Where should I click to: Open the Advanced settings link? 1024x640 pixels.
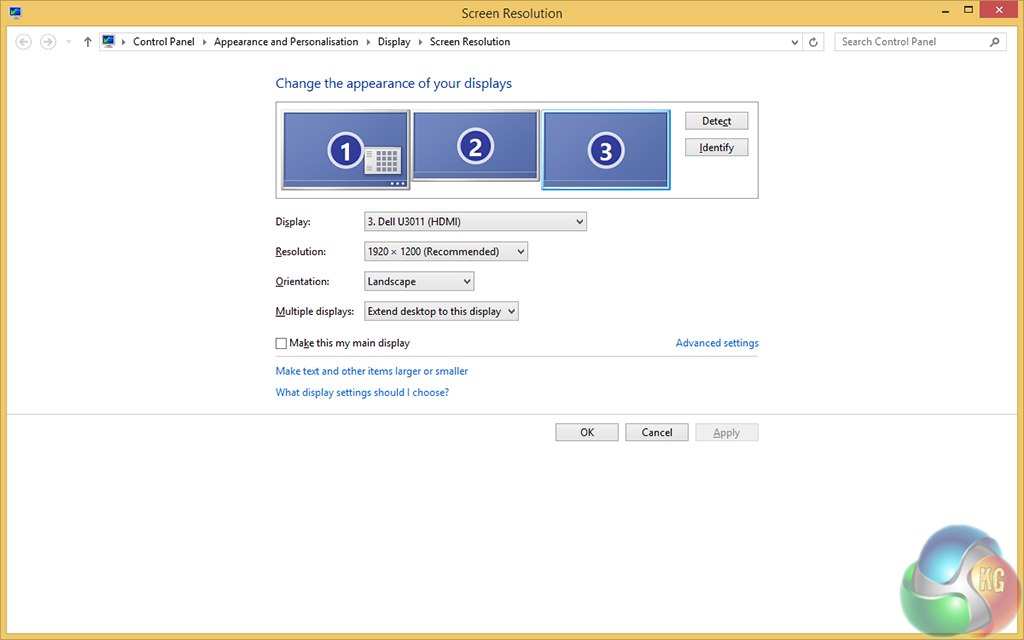(717, 343)
